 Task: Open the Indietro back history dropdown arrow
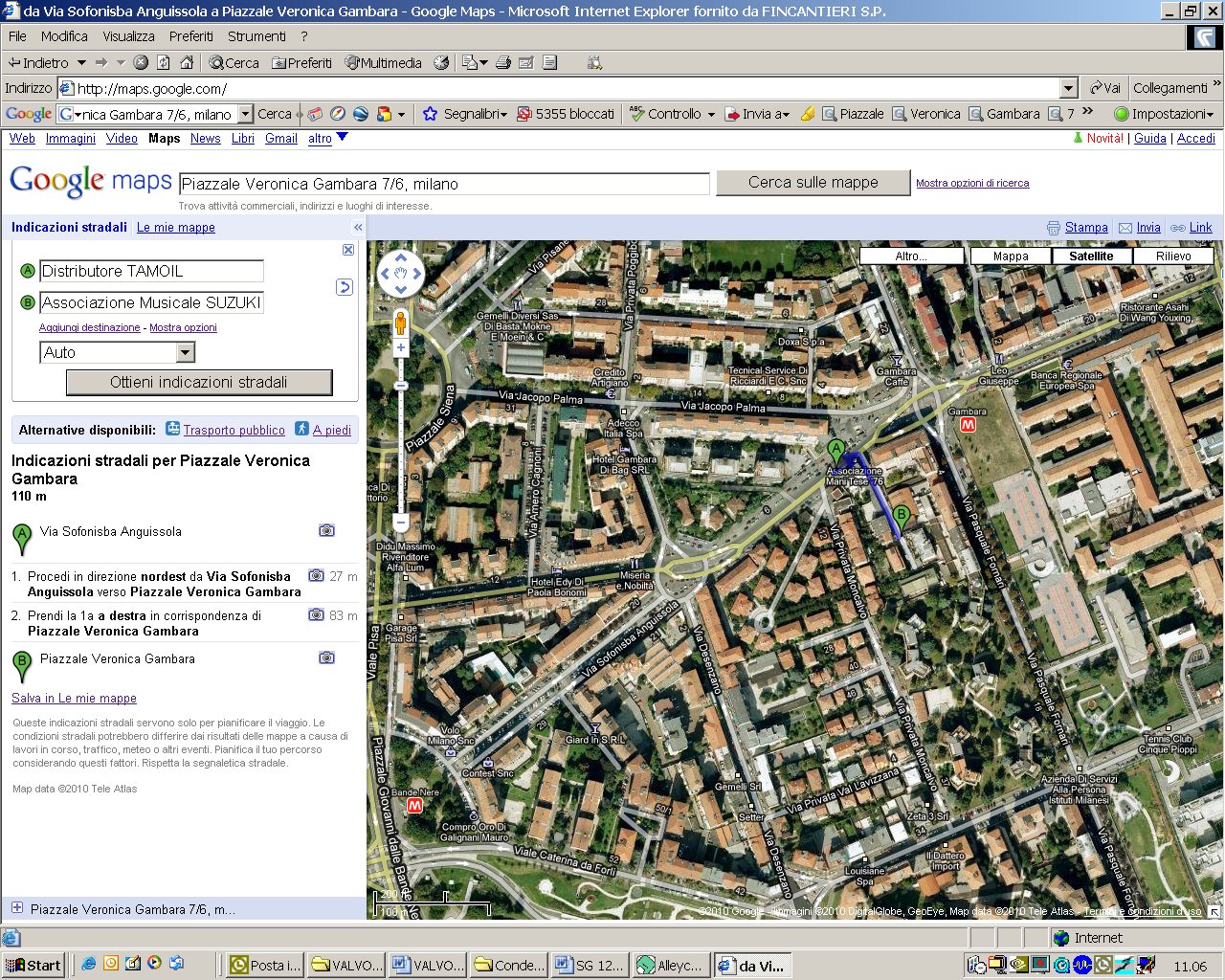coord(81,62)
